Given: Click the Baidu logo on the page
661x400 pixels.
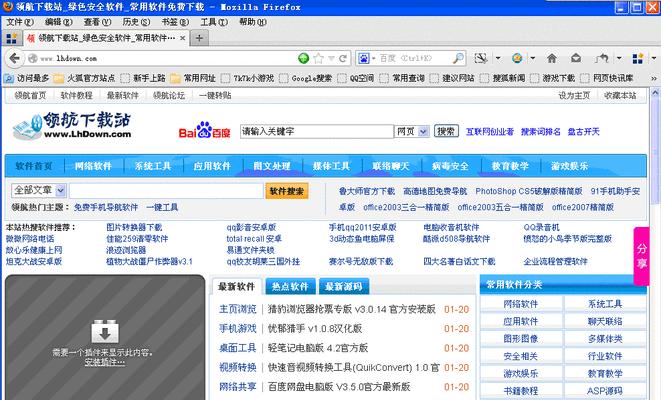Looking at the screenshot, I should click(x=204, y=130).
